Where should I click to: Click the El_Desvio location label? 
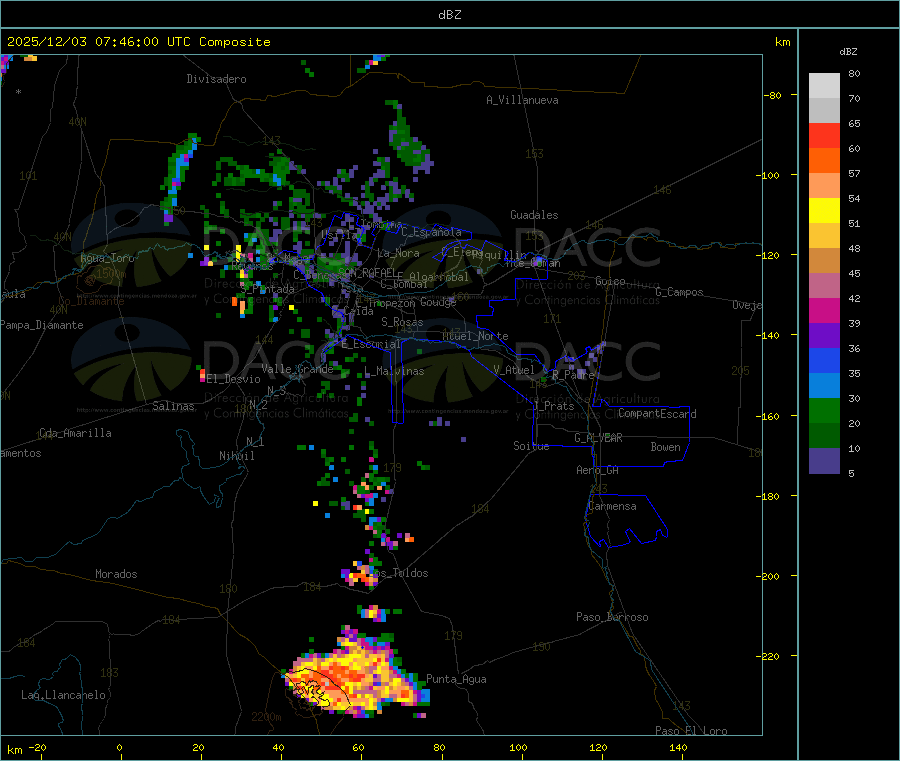pos(233,379)
